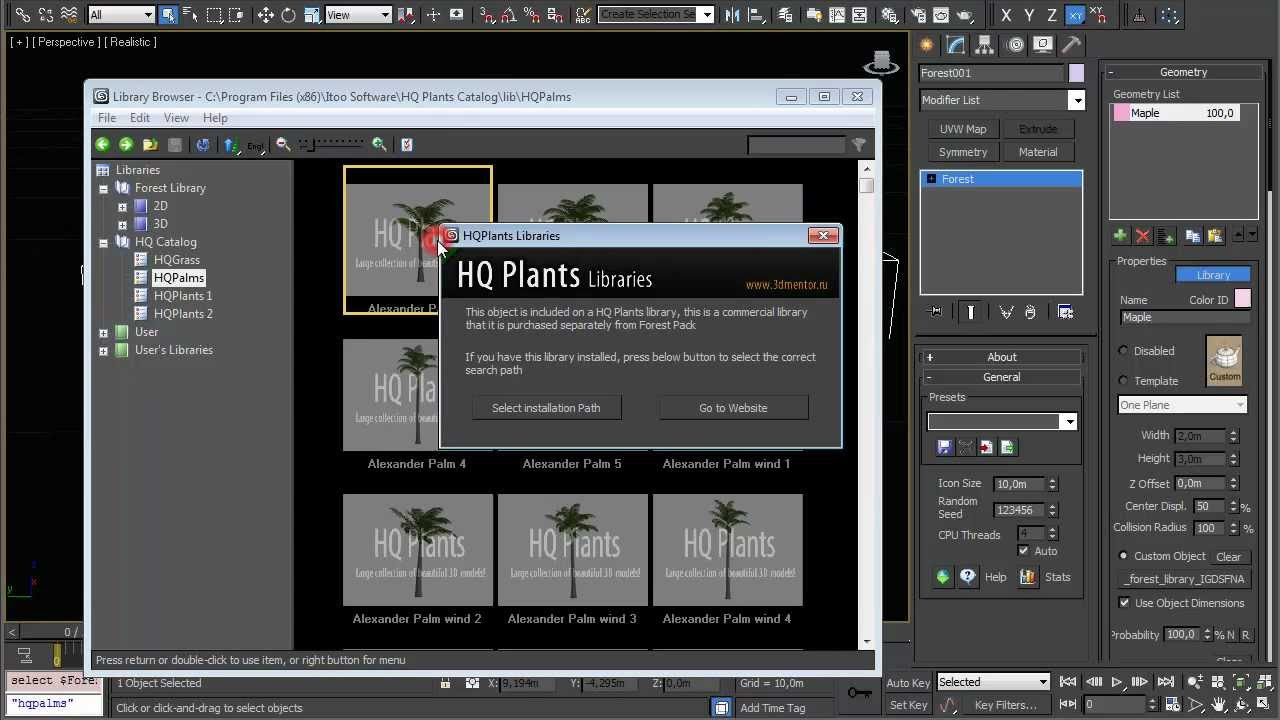Image resolution: width=1280 pixels, height=720 pixels.
Task: Open the Edit menu in Library Browser
Action: [x=140, y=118]
